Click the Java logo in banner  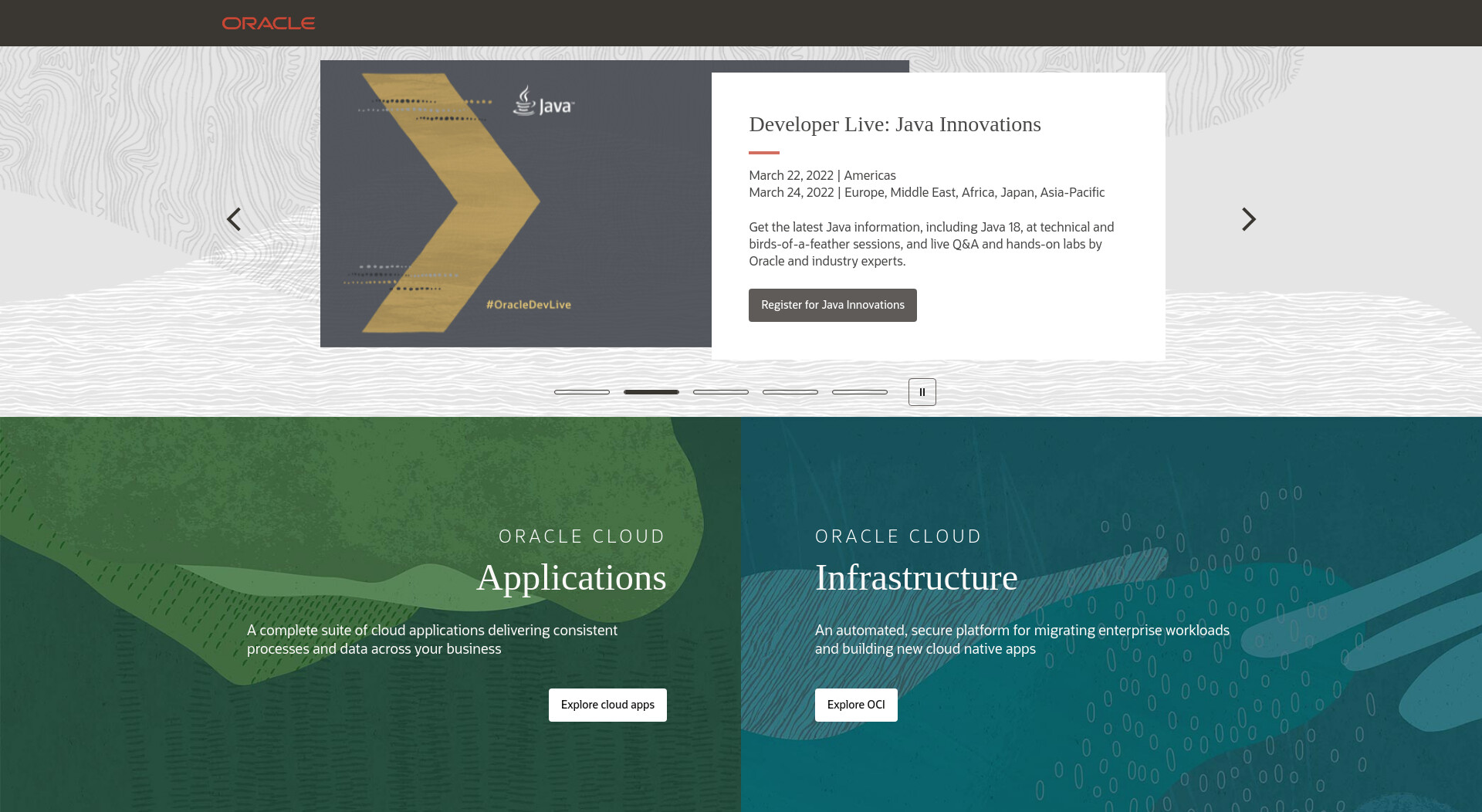coord(543,101)
